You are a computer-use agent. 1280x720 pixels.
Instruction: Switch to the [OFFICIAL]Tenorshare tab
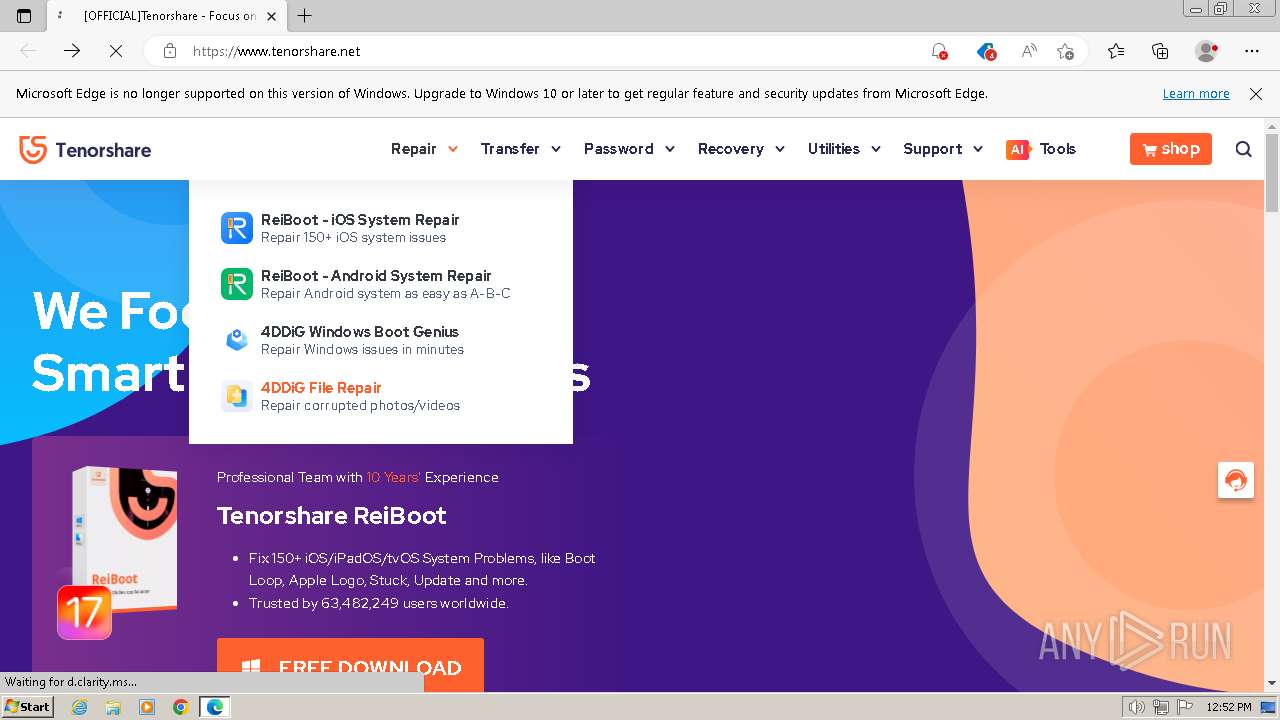pyautogui.click(x=168, y=16)
